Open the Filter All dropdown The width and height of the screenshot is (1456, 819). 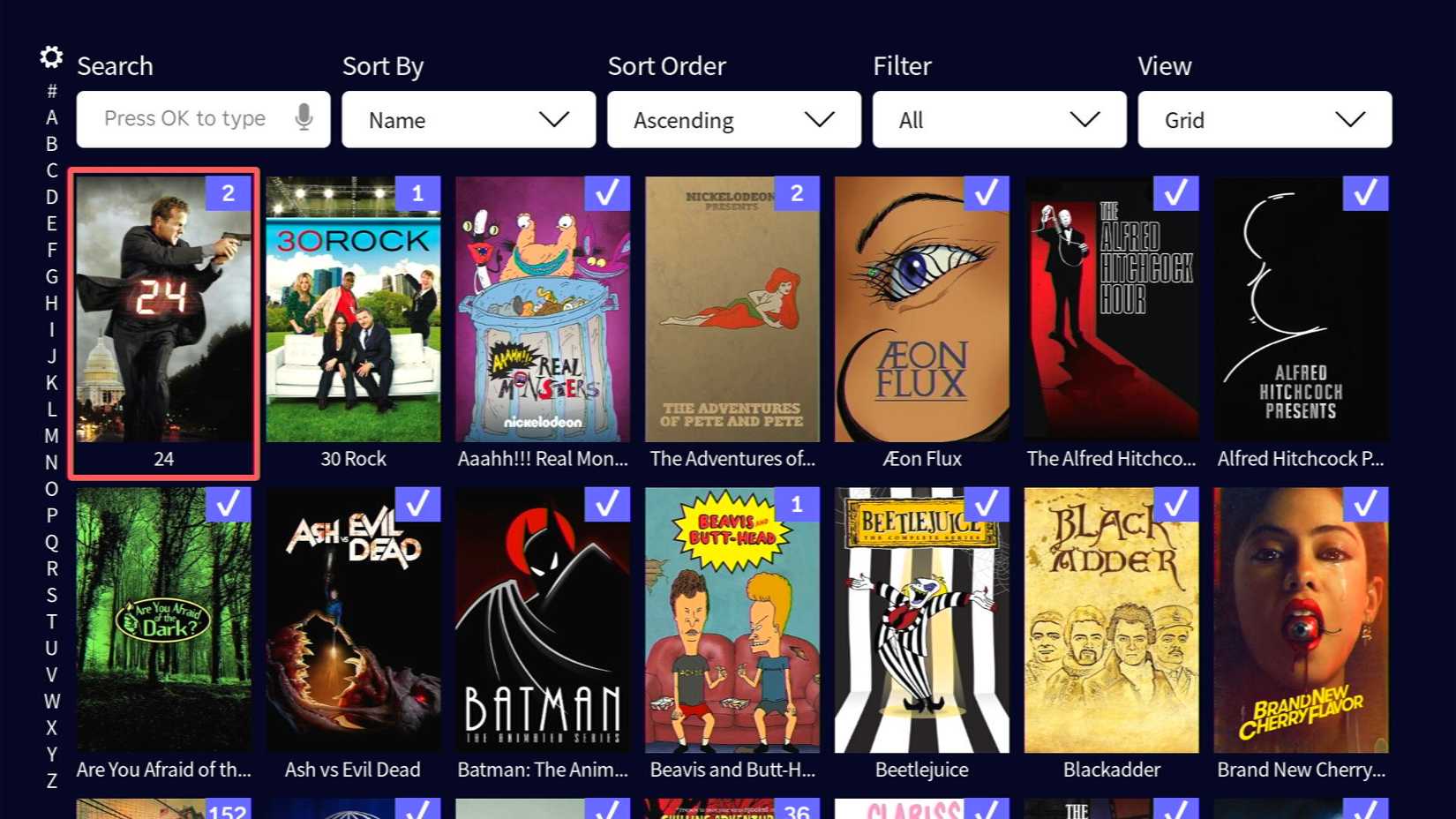1000,119
